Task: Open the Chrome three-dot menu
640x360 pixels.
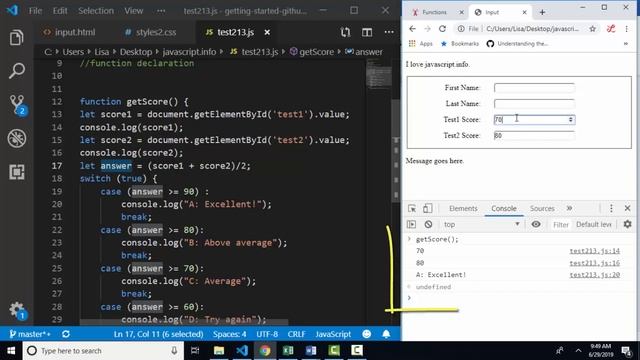Action: pos(627,29)
